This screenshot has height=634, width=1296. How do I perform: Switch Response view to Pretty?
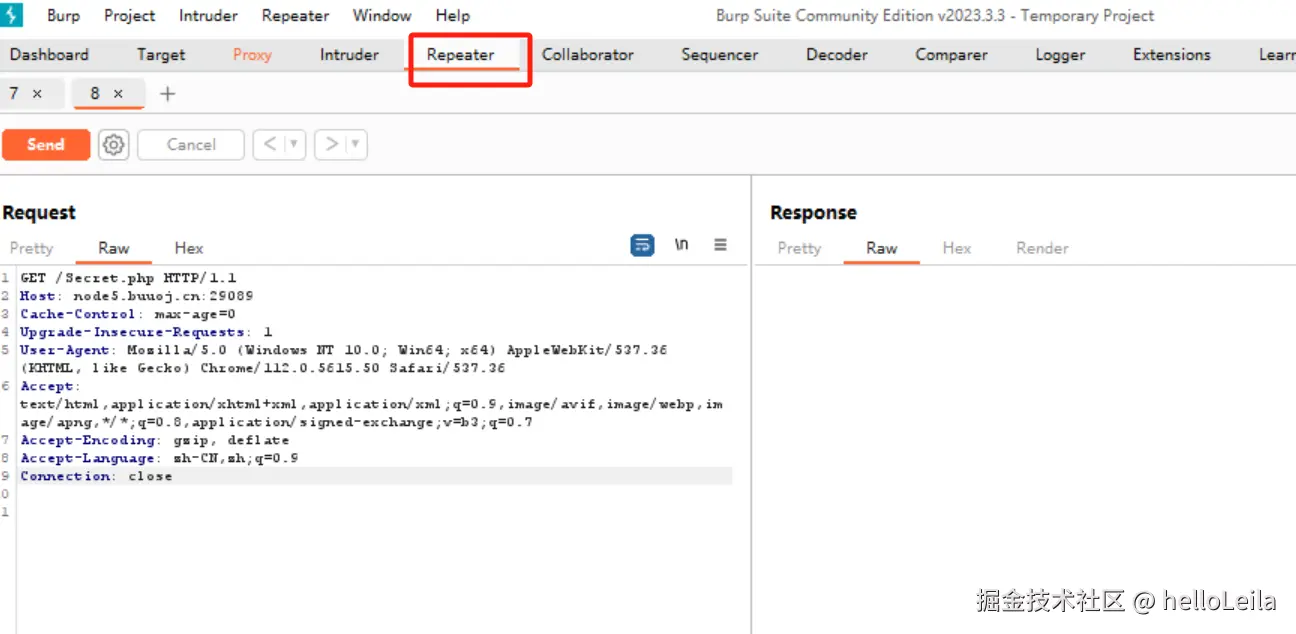click(799, 248)
